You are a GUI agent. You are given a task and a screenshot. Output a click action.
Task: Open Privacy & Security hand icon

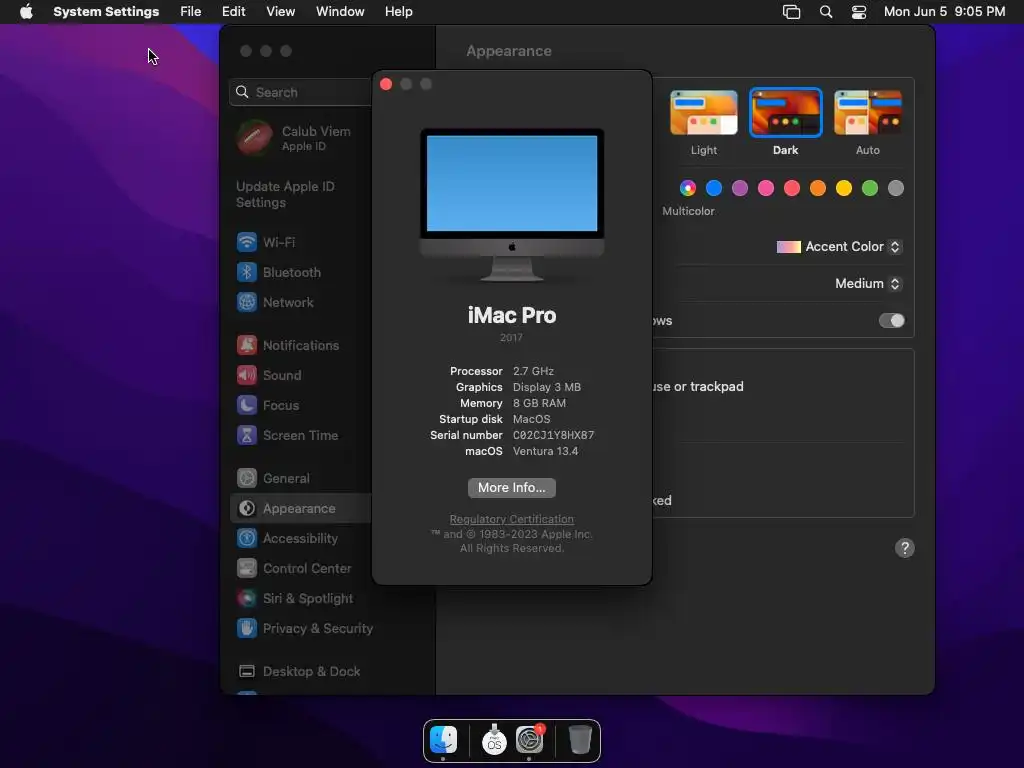click(247, 628)
